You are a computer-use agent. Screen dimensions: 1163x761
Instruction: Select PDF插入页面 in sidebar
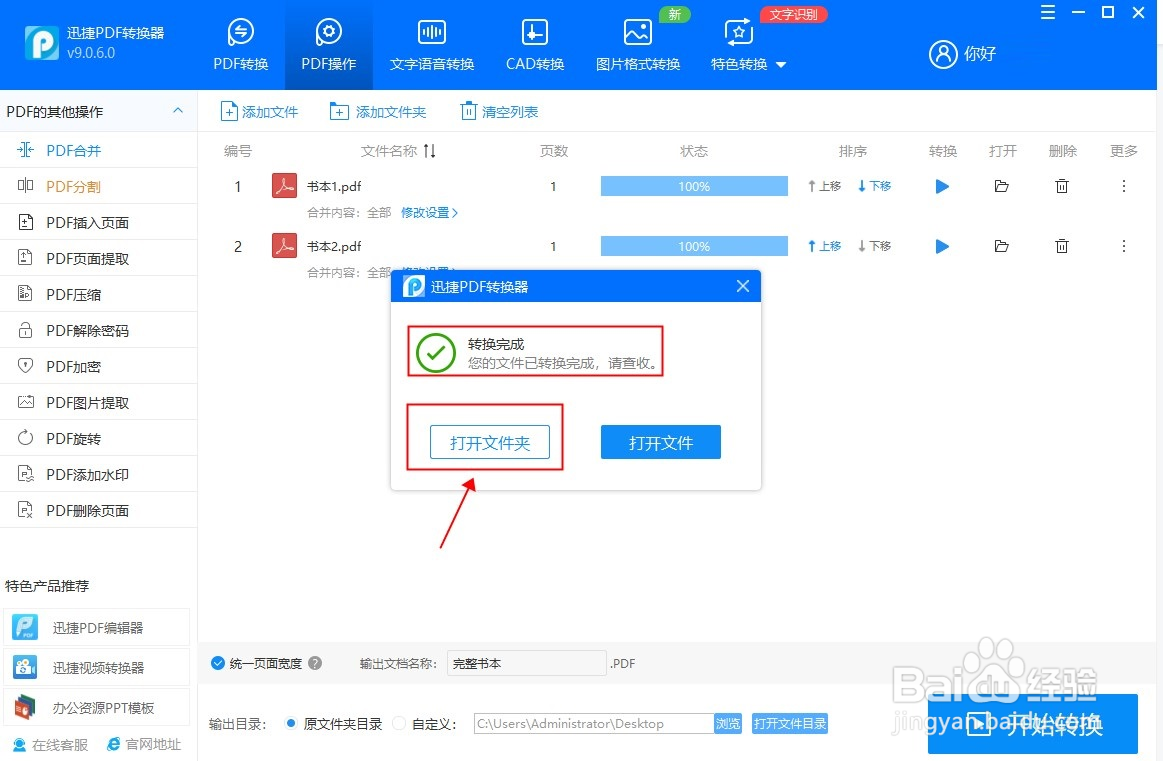click(x=99, y=223)
